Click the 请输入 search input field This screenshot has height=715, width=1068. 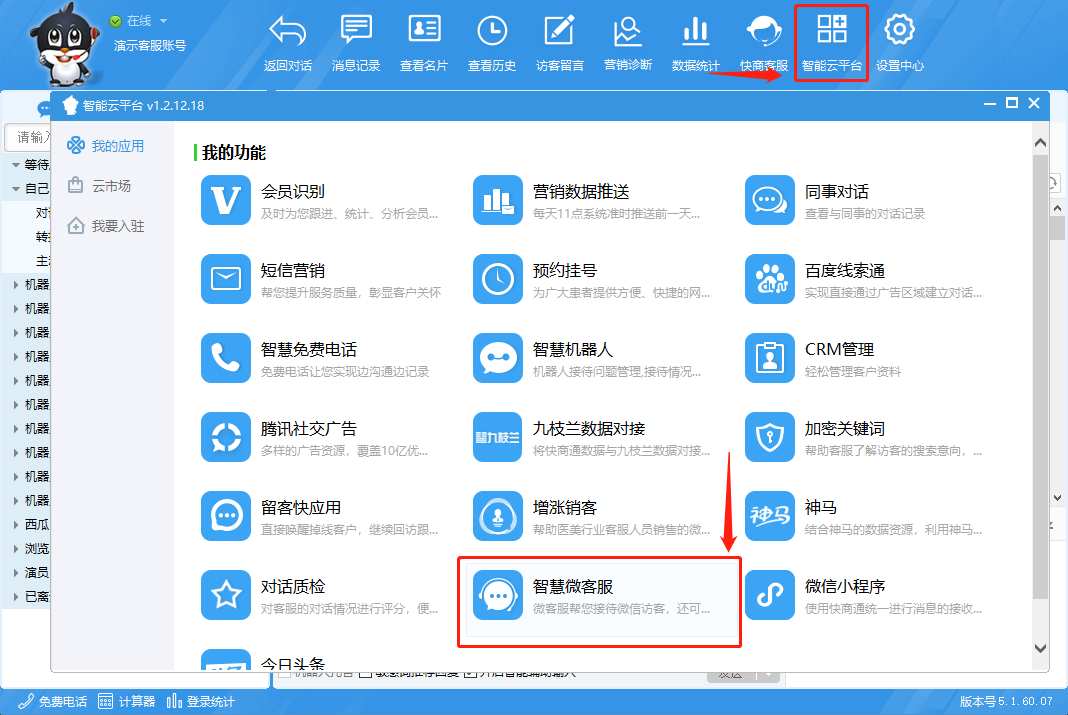(30, 137)
